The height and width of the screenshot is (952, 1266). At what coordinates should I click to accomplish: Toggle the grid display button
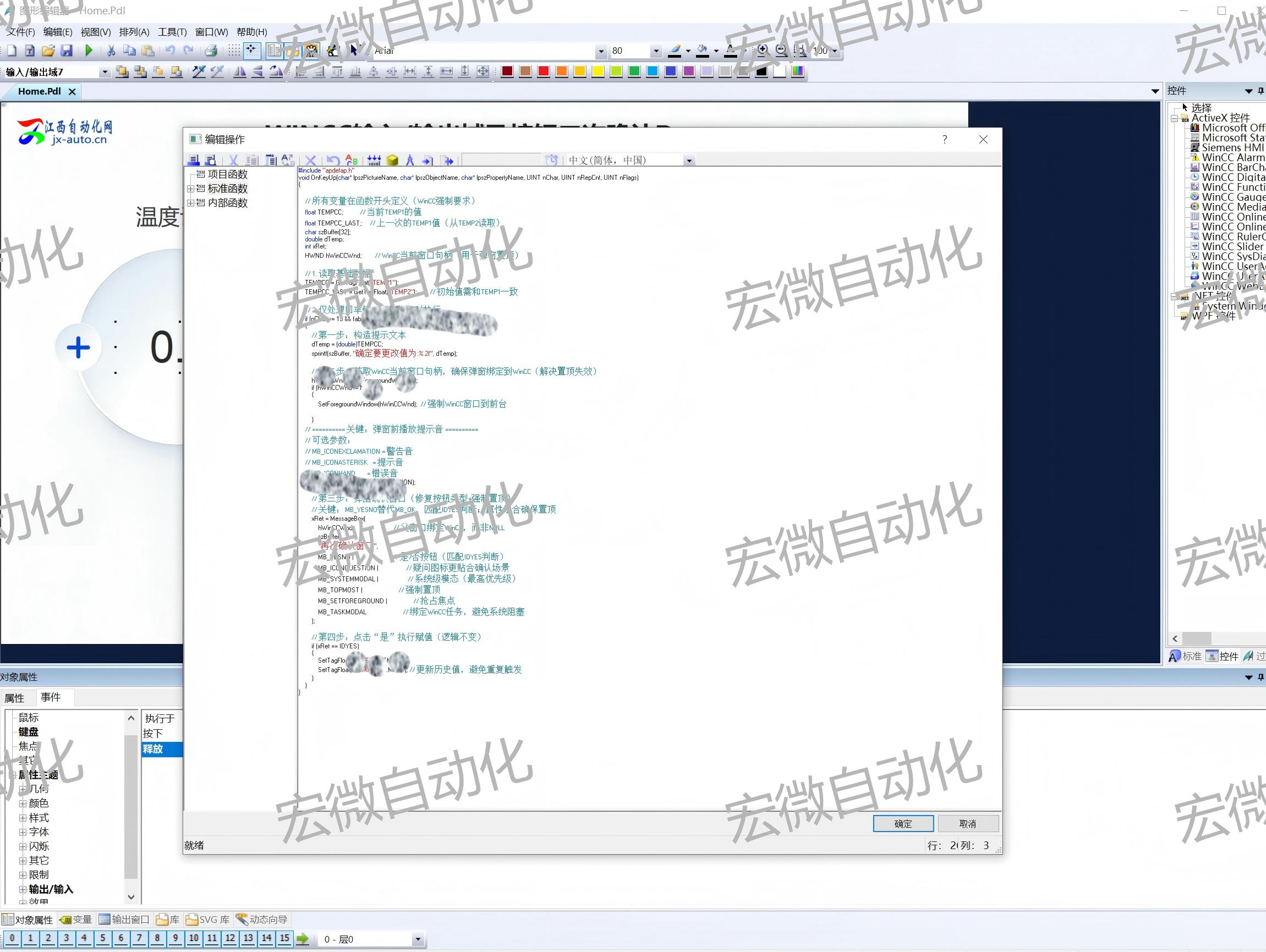point(234,51)
